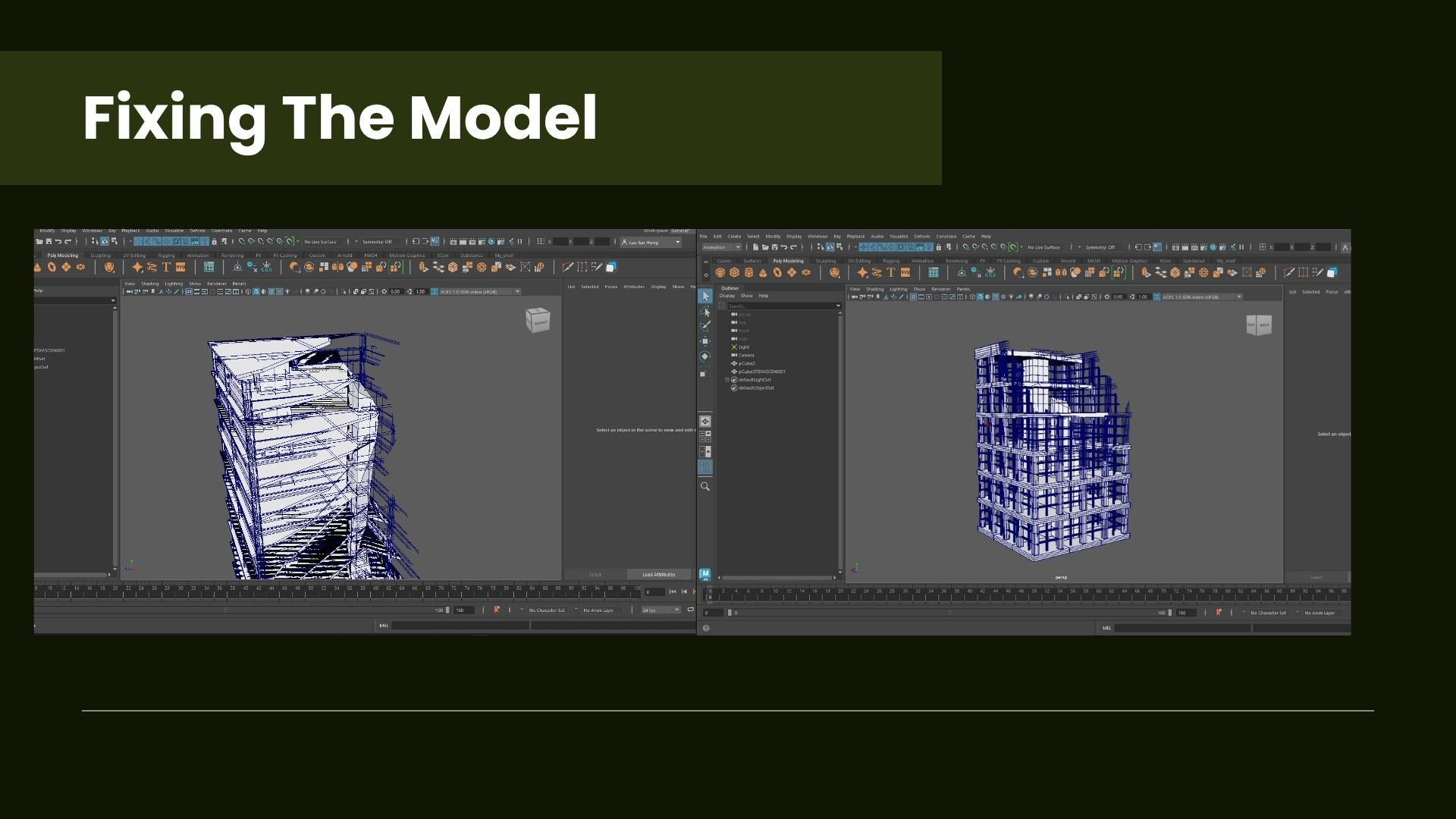Click the Type text icon on right shelf
The height and width of the screenshot is (819, 1456).
[x=891, y=272]
